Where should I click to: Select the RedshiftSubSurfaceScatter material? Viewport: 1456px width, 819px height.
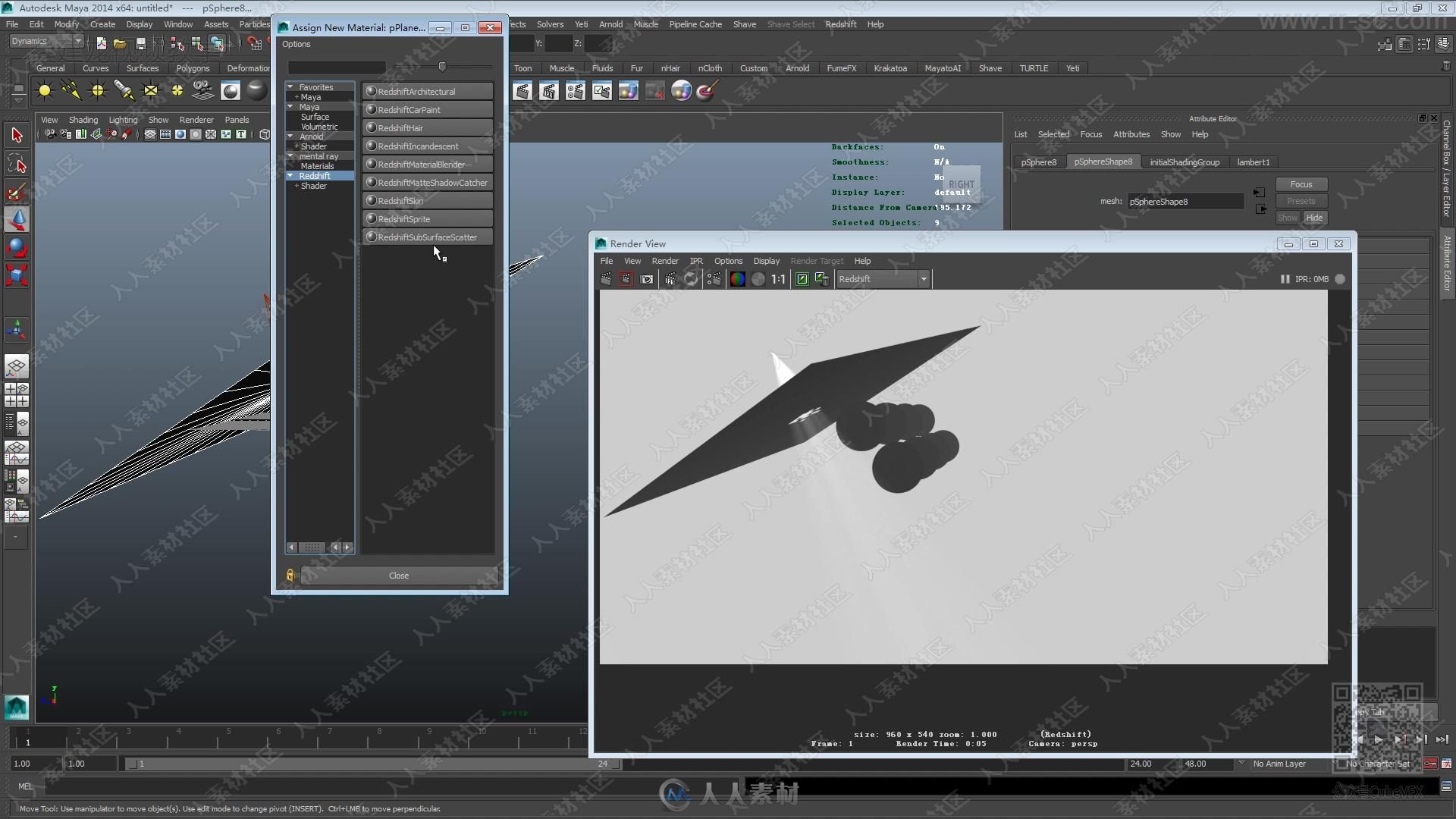(x=428, y=237)
